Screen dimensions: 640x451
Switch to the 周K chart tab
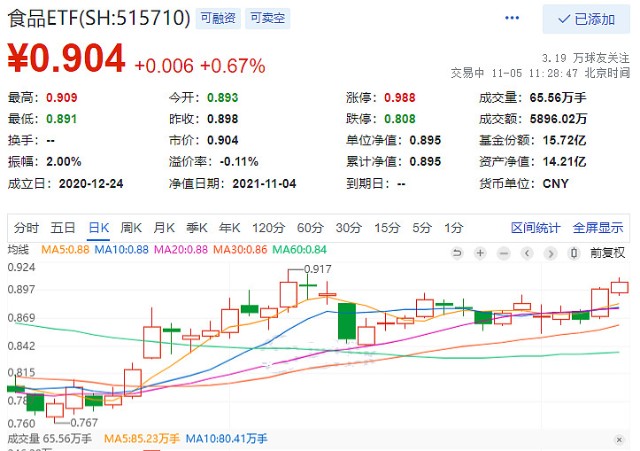pos(132,227)
